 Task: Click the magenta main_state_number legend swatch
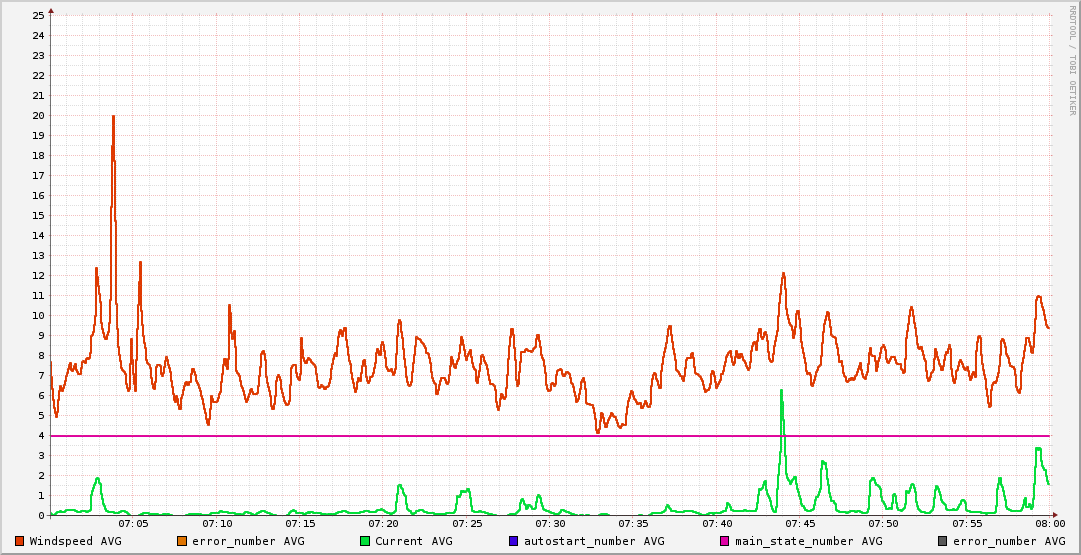pyautogui.click(x=725, y=541)
